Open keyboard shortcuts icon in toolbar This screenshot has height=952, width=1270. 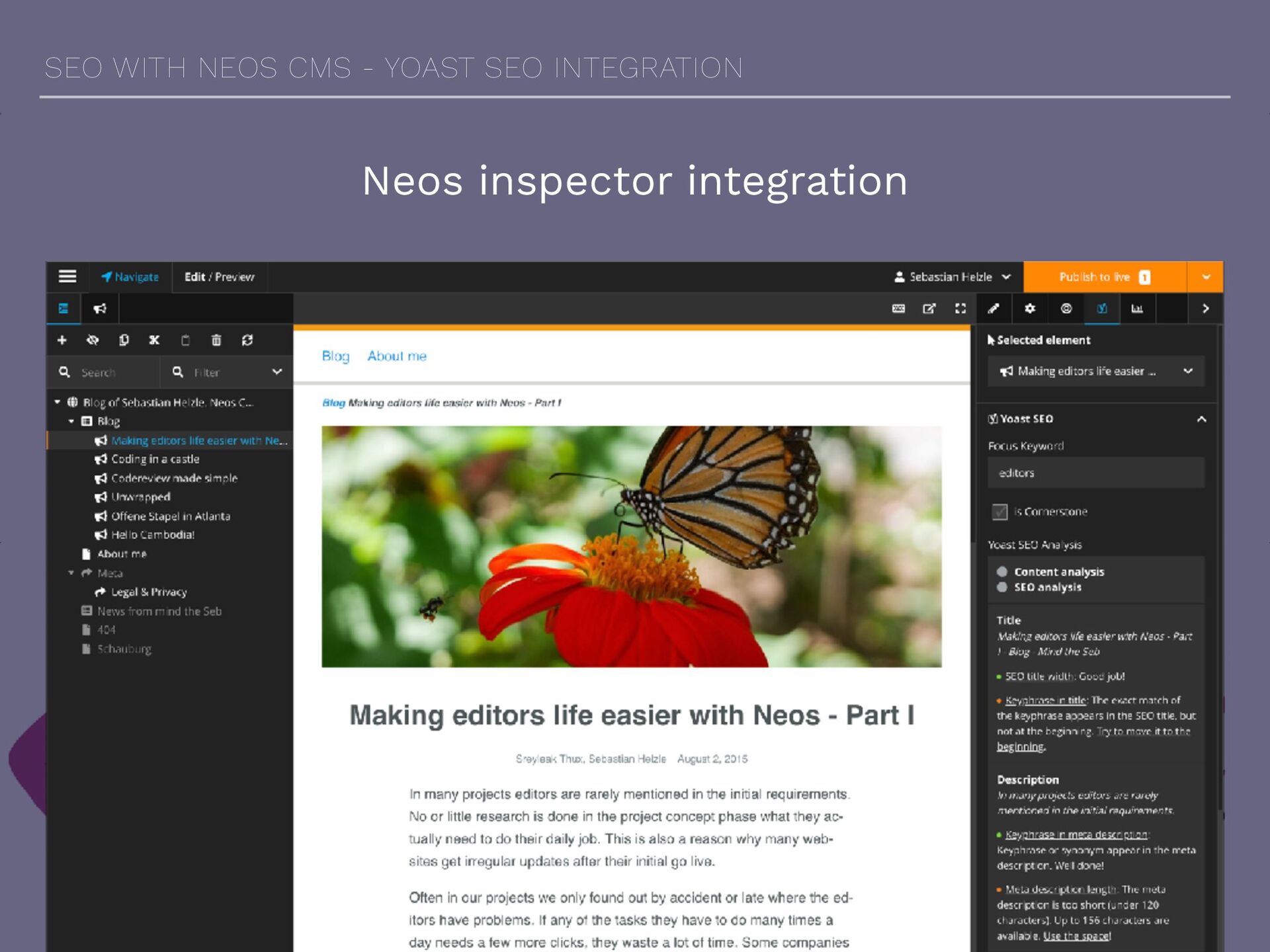pyautogui.click(x=898, y=308)
